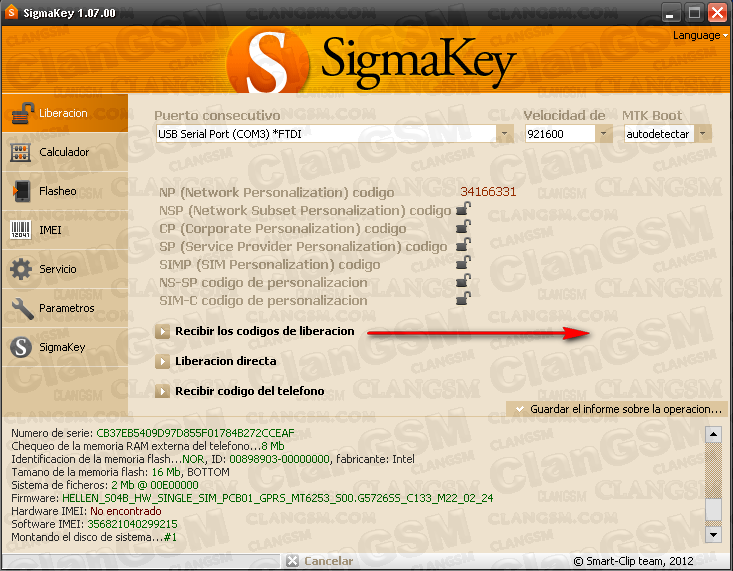Click Recibir los codigos de liberacion

pyautogui.click(x=265, y=331)
